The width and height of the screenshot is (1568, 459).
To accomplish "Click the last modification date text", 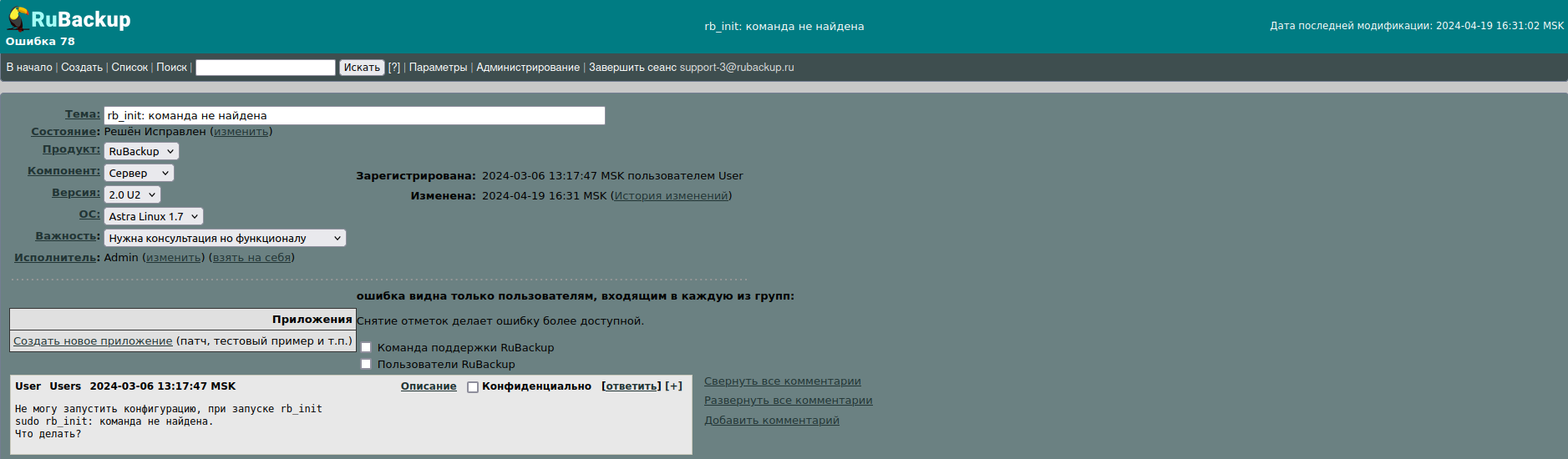I will [1417, 26].
